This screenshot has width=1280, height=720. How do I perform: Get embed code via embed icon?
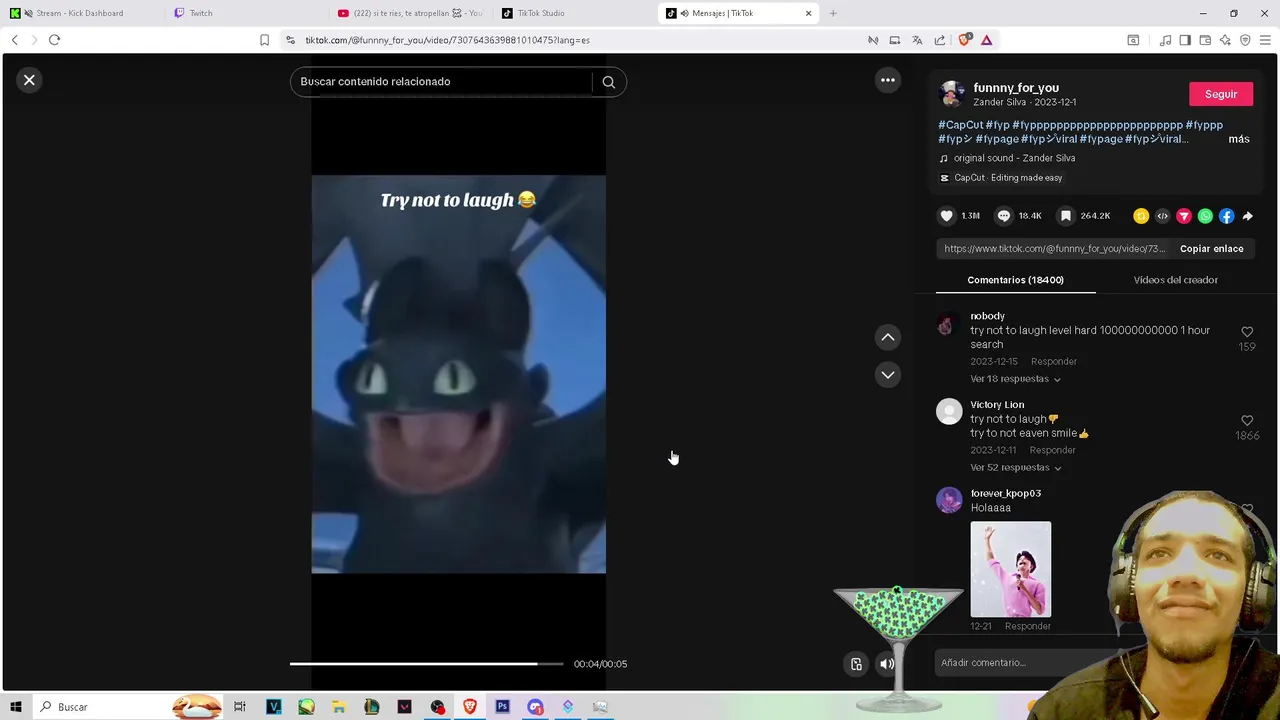[x=1162, y=216]
